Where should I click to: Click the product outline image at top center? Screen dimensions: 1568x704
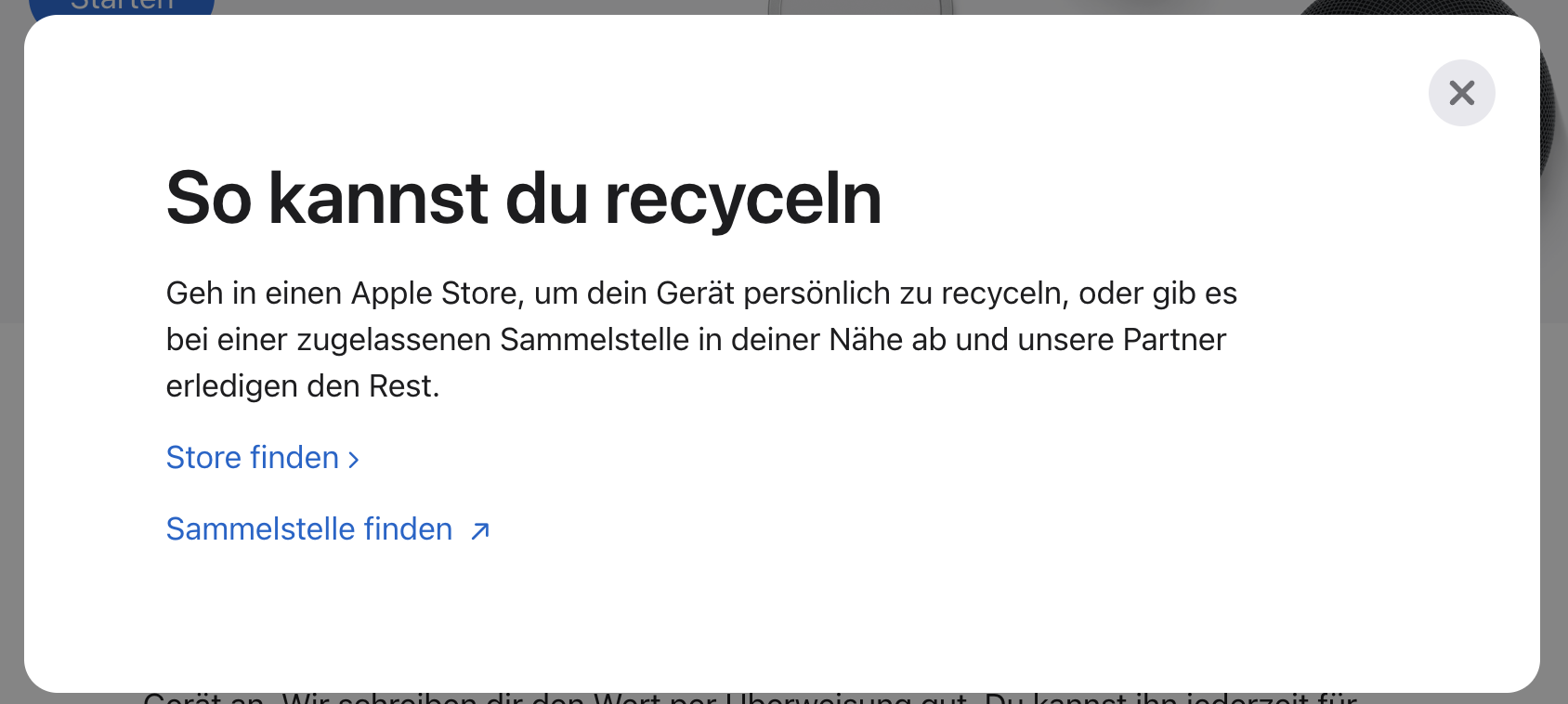point(860,7)
